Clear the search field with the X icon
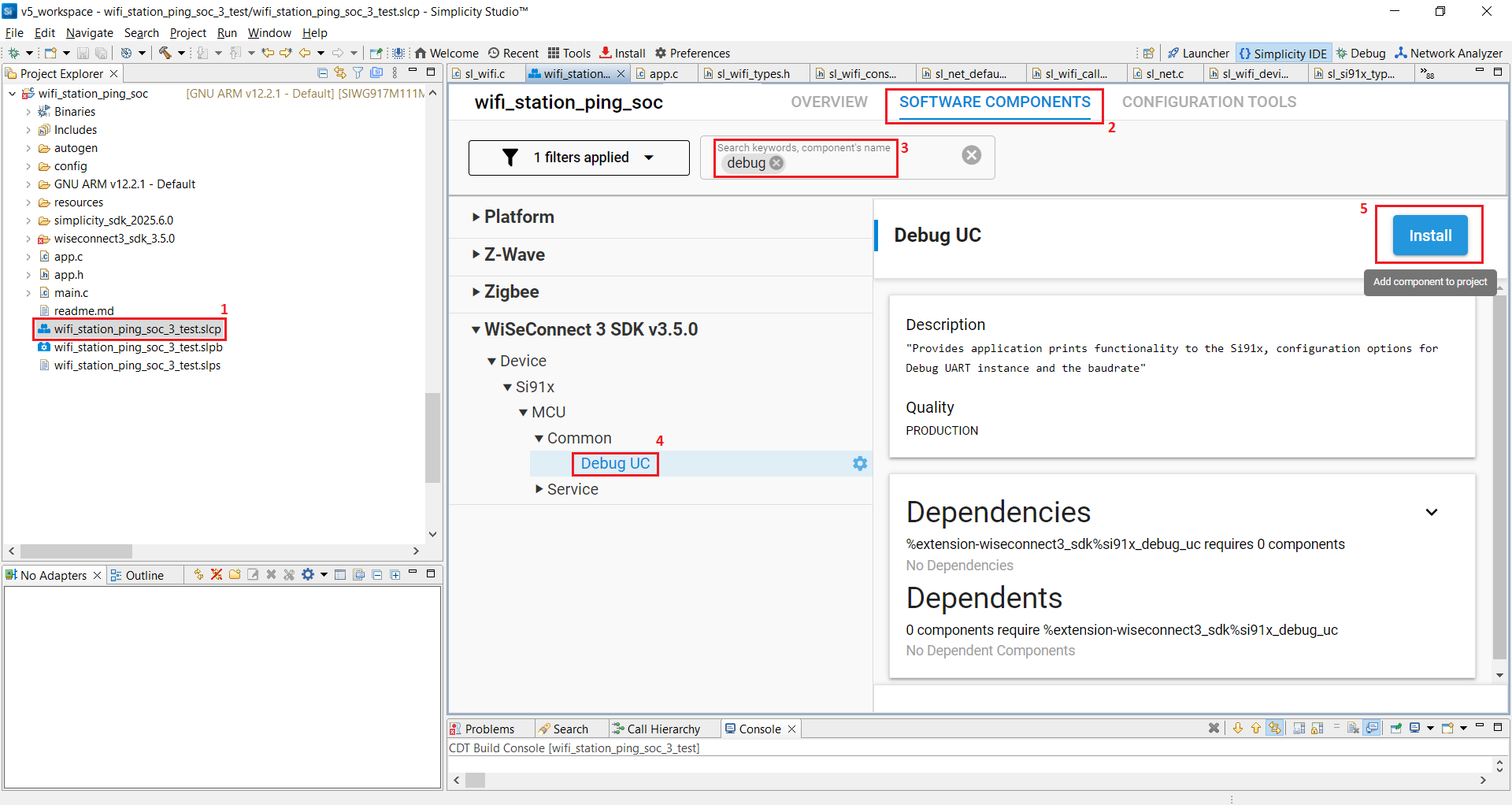Image resolution: width=1512 pixels, height=805 pixels. pos(971,155)
